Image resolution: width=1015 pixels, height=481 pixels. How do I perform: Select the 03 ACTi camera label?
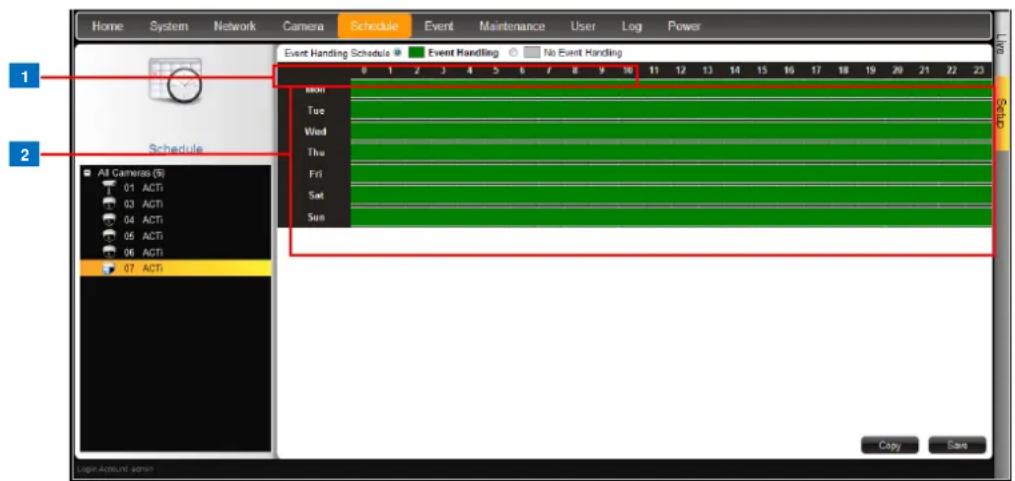142,204
